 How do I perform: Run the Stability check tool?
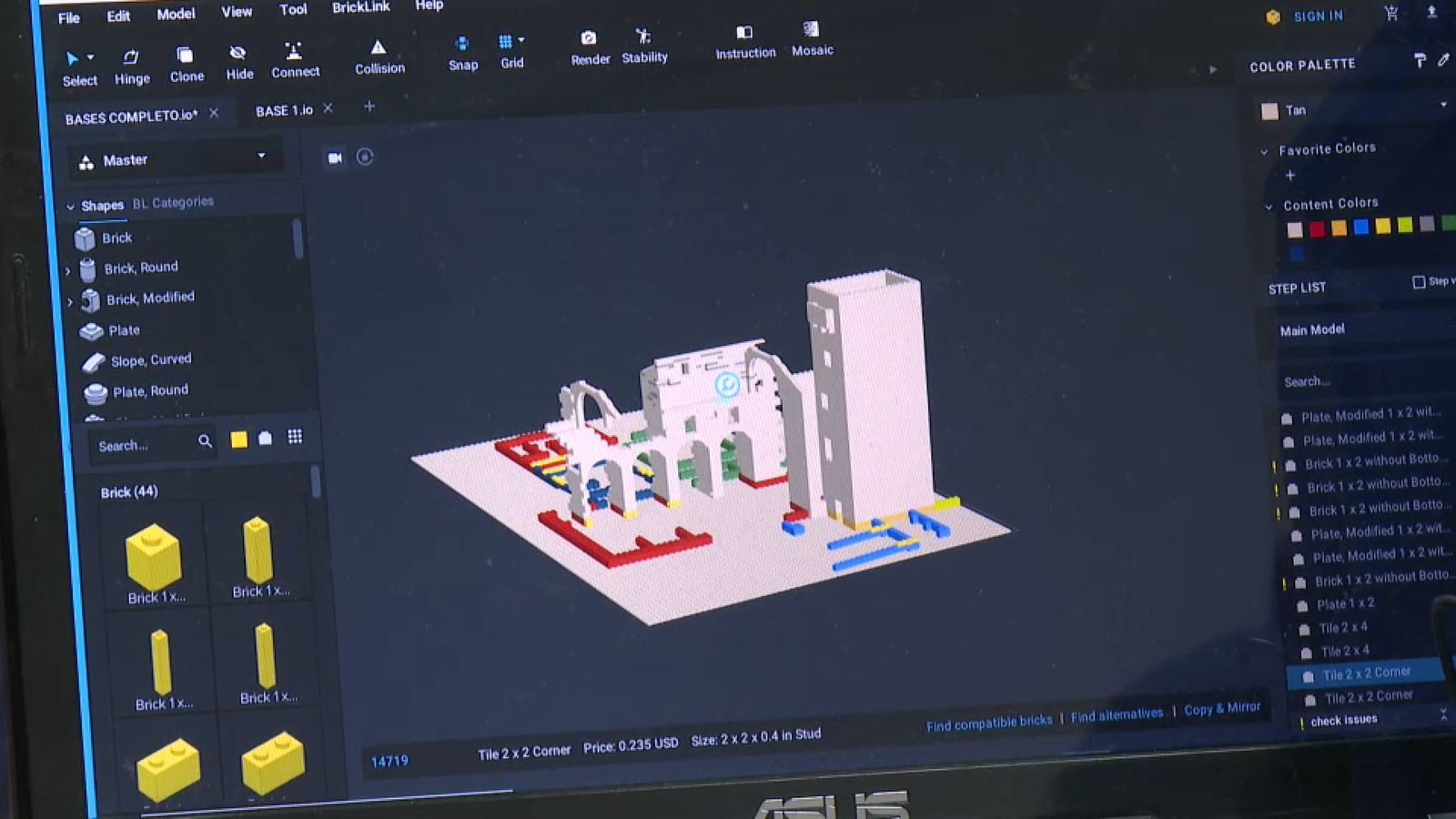point(644,45)
